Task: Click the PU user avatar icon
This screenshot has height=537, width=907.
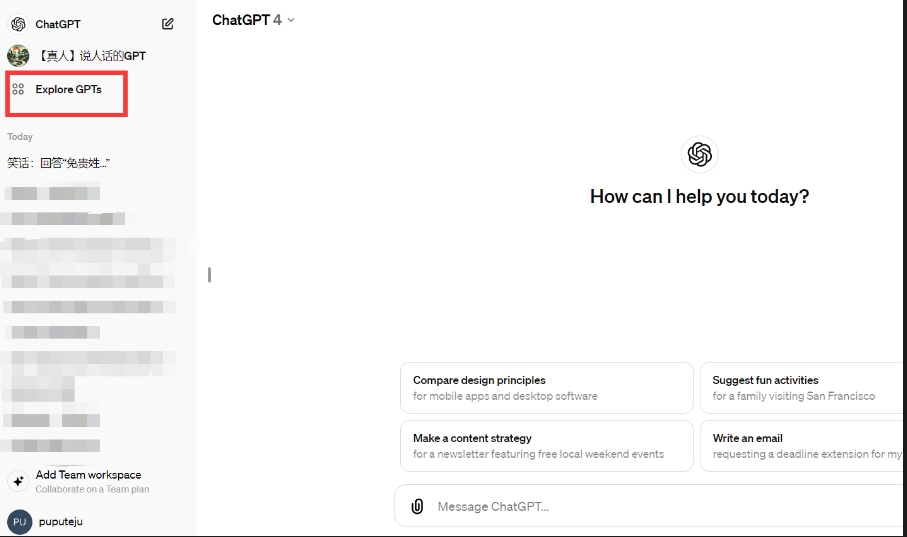Action: (19, 522)
